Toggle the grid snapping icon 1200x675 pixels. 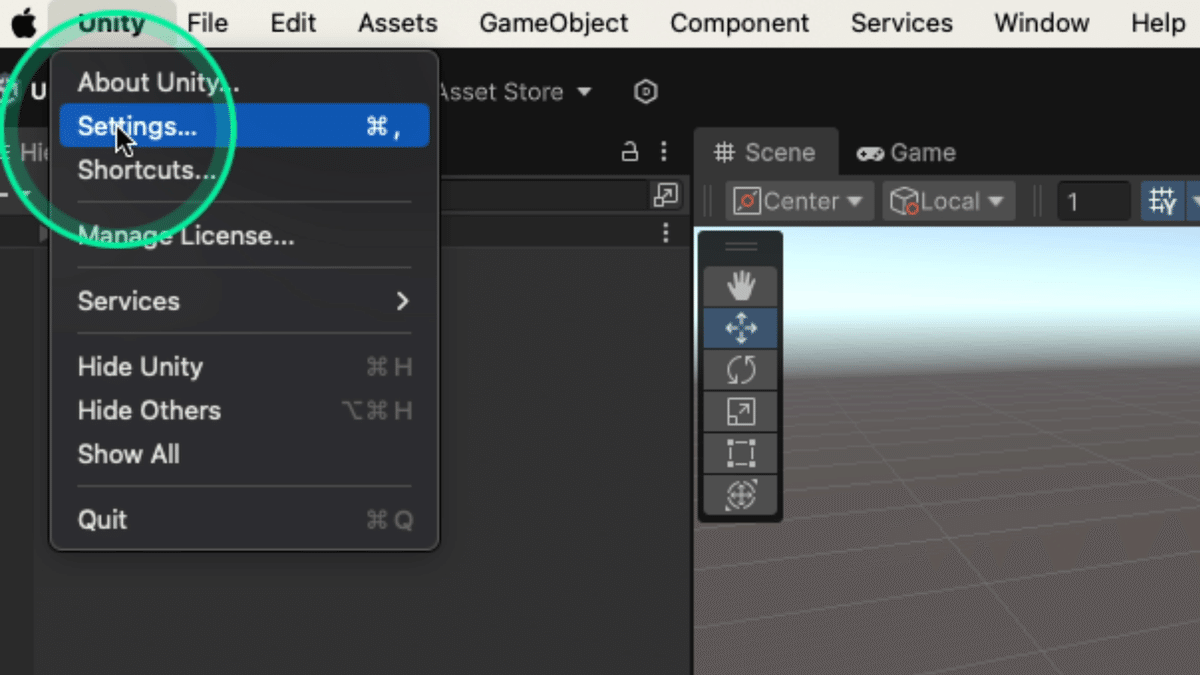[x=1163, y=201]
